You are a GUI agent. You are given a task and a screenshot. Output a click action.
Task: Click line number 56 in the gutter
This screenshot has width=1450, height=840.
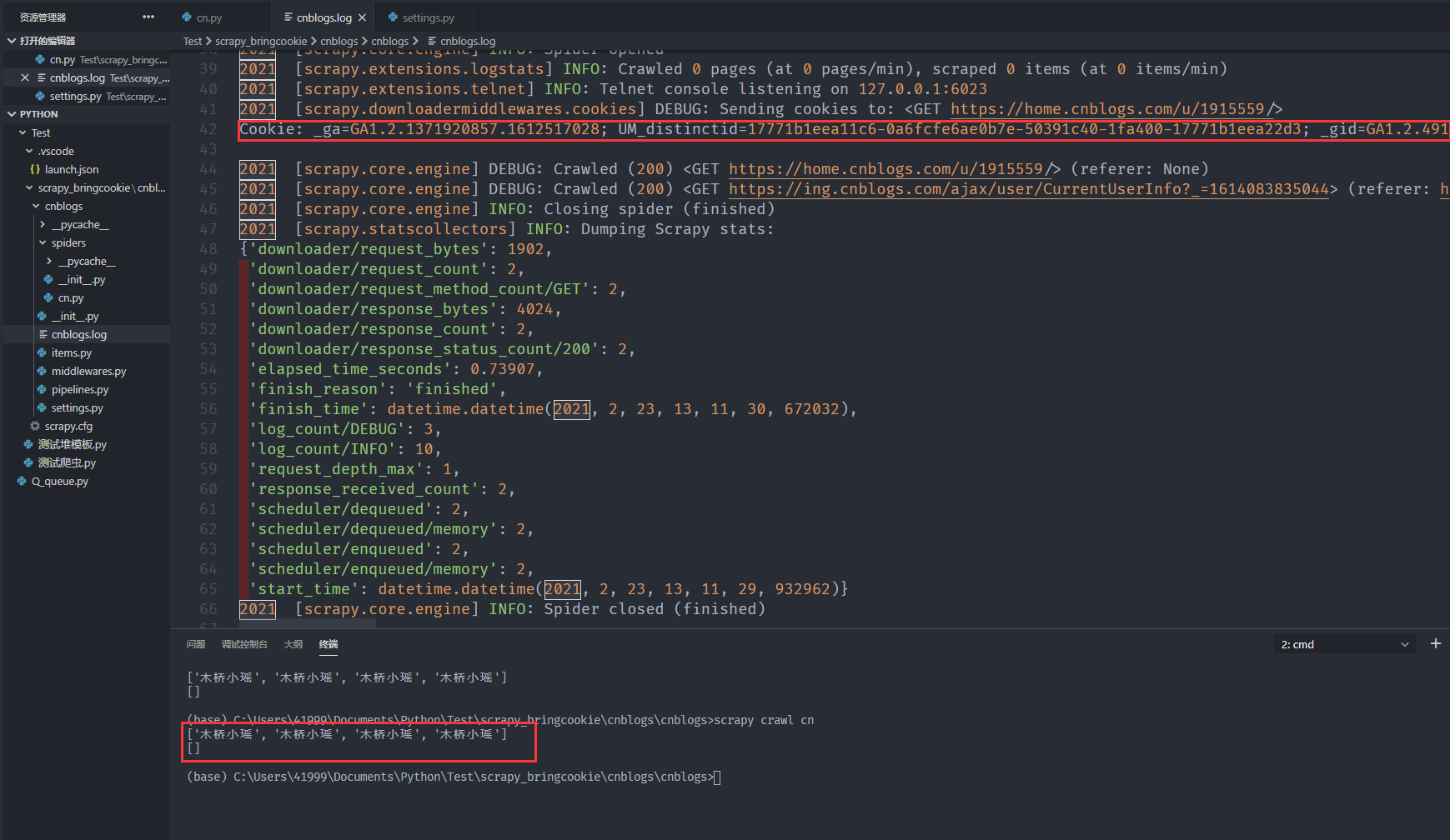208,409
